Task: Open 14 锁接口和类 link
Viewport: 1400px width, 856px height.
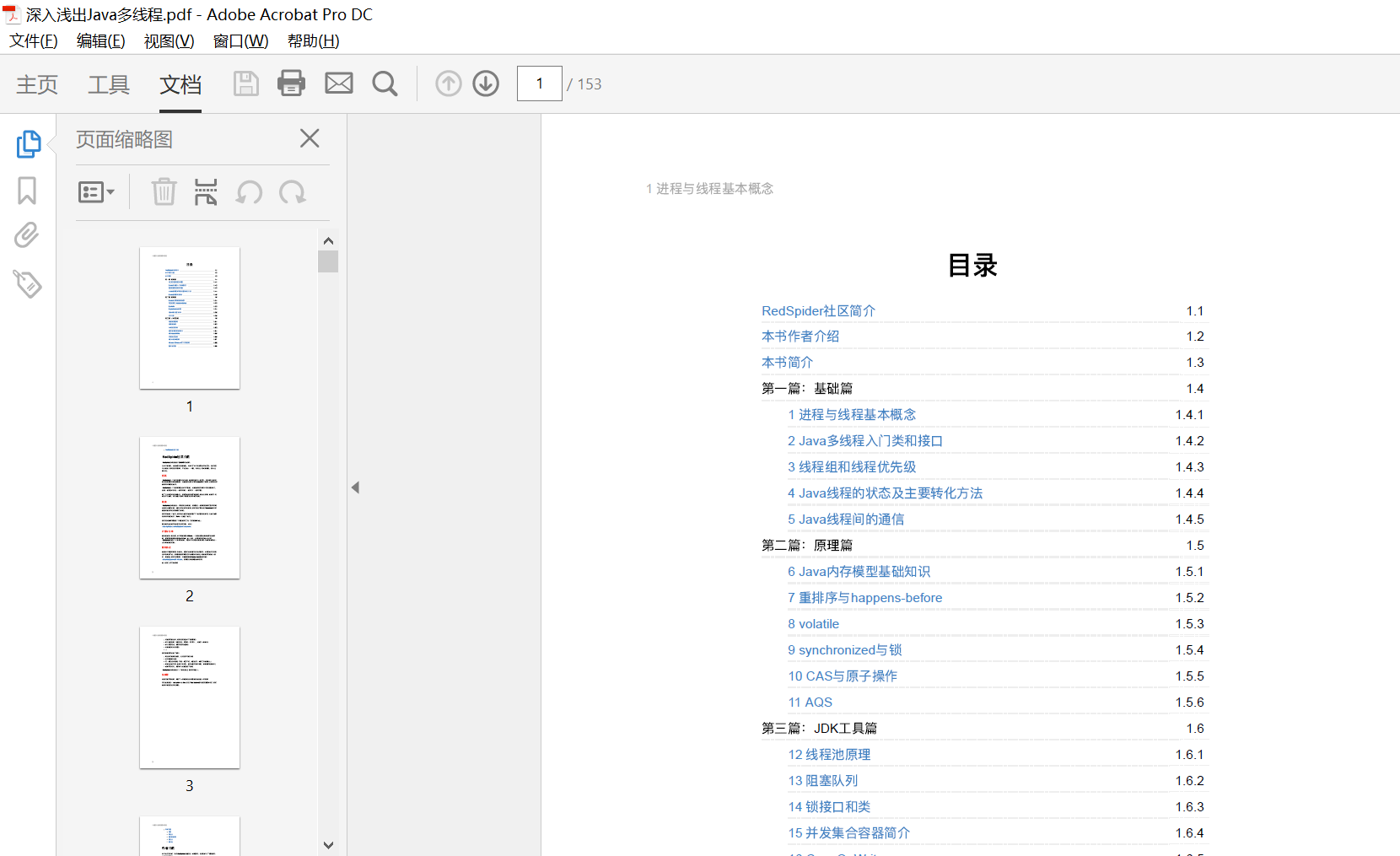Action: (829, 807)
